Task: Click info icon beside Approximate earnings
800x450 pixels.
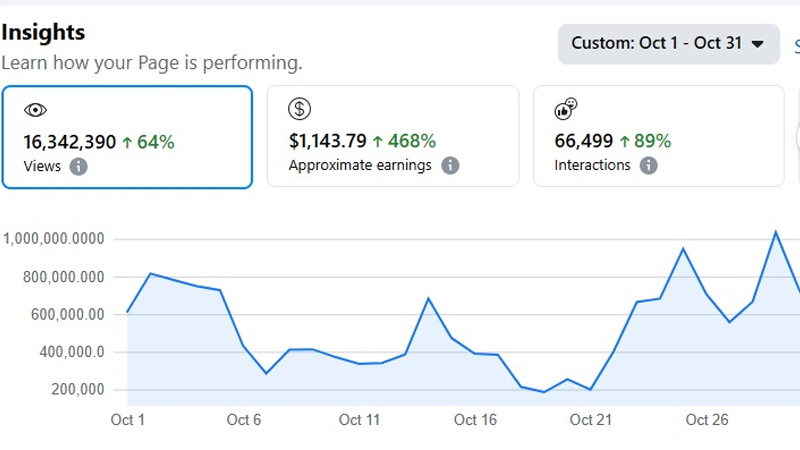Action: coord(450,165)
